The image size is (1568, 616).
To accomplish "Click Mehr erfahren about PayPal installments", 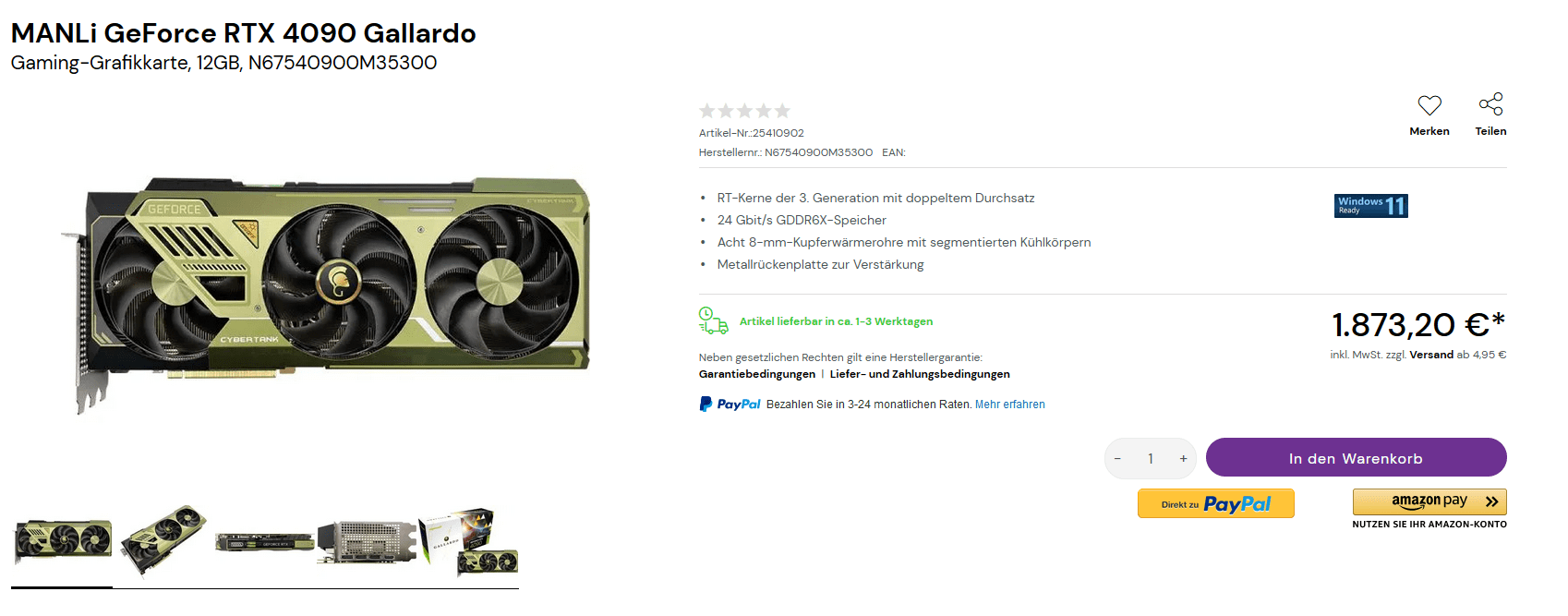I will pos(1010,405).
